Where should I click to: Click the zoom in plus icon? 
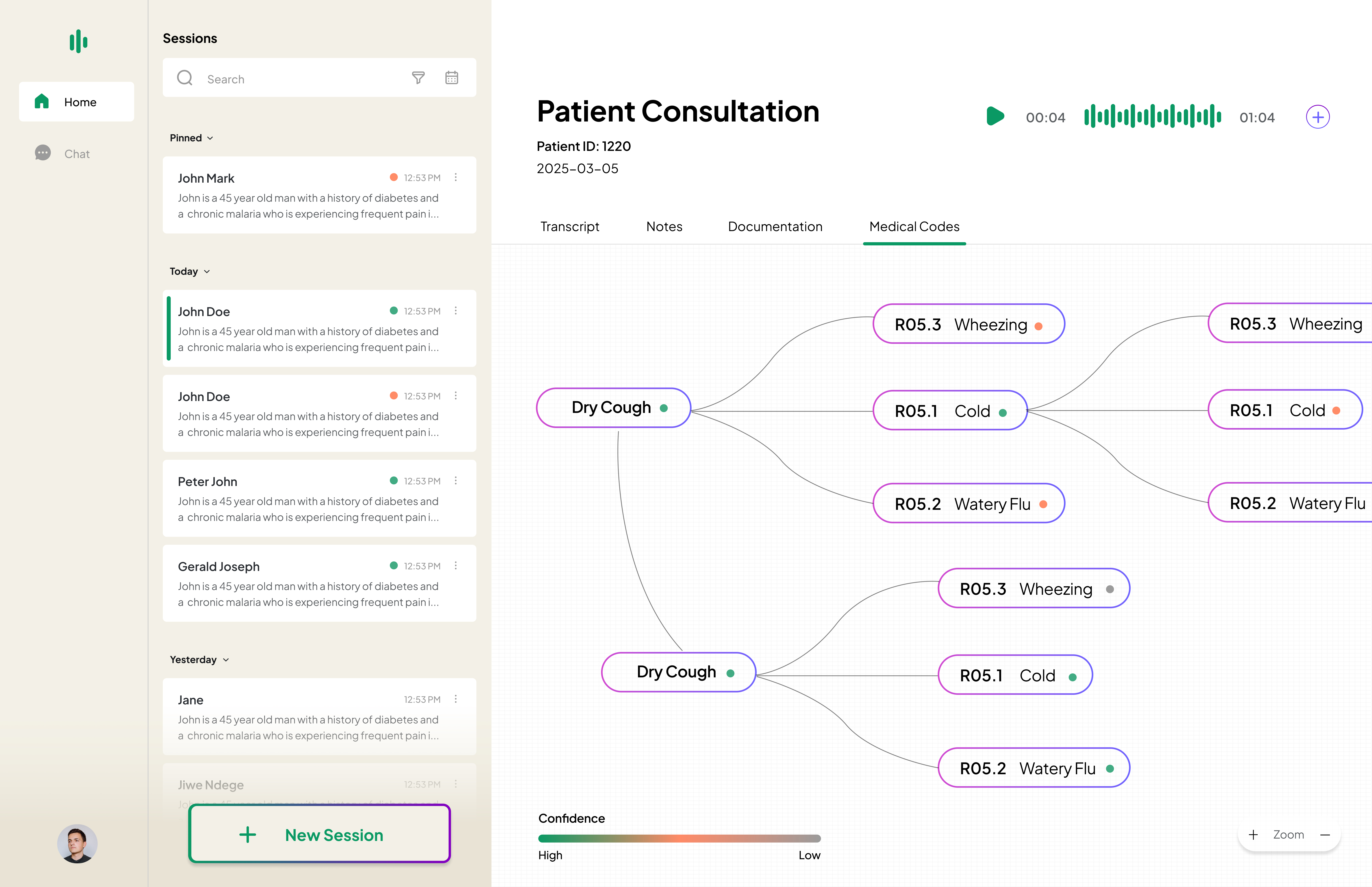[x=1253, y=835]
